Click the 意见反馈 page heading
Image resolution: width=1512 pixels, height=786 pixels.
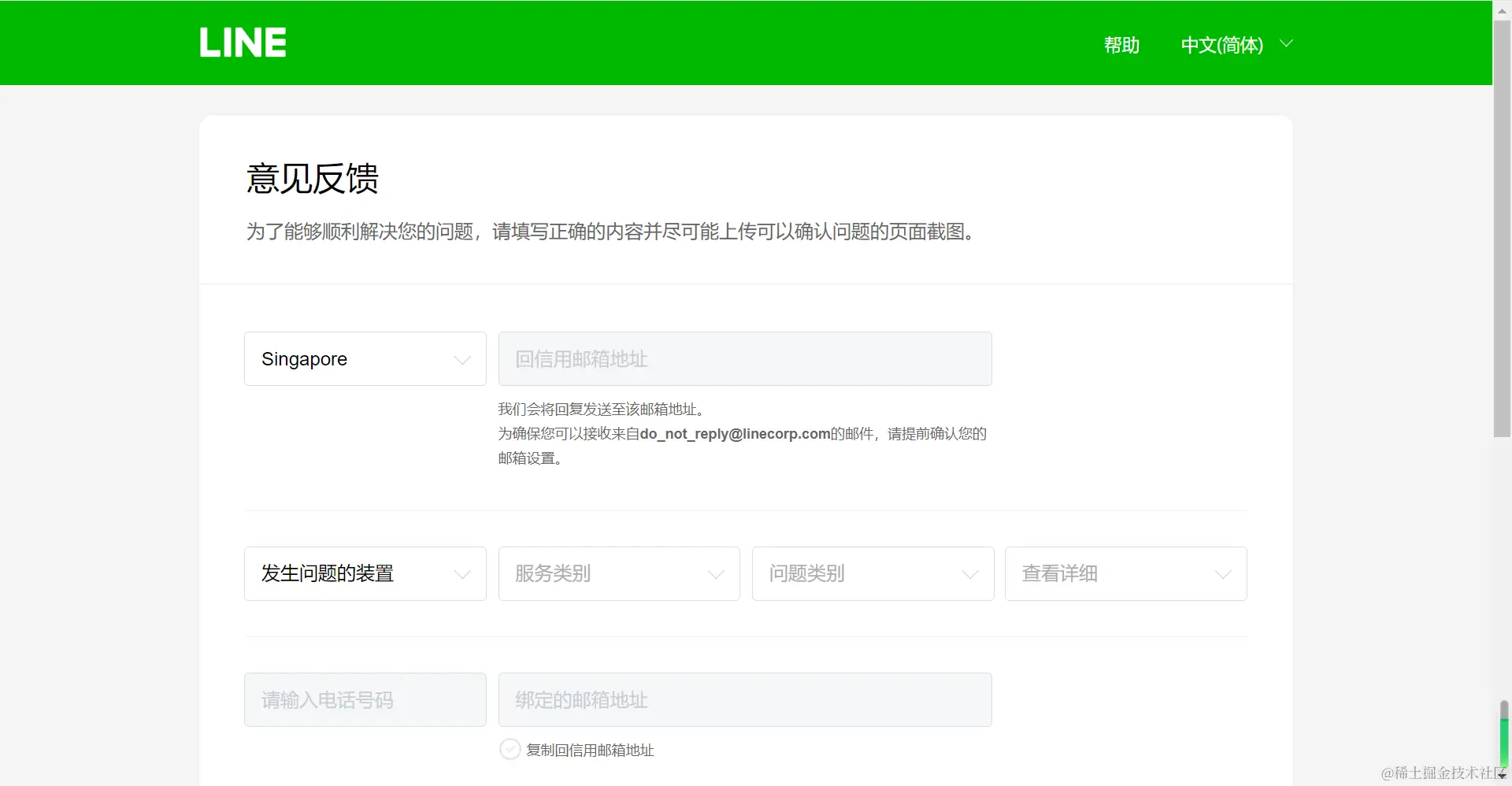[x=313, y=179]
